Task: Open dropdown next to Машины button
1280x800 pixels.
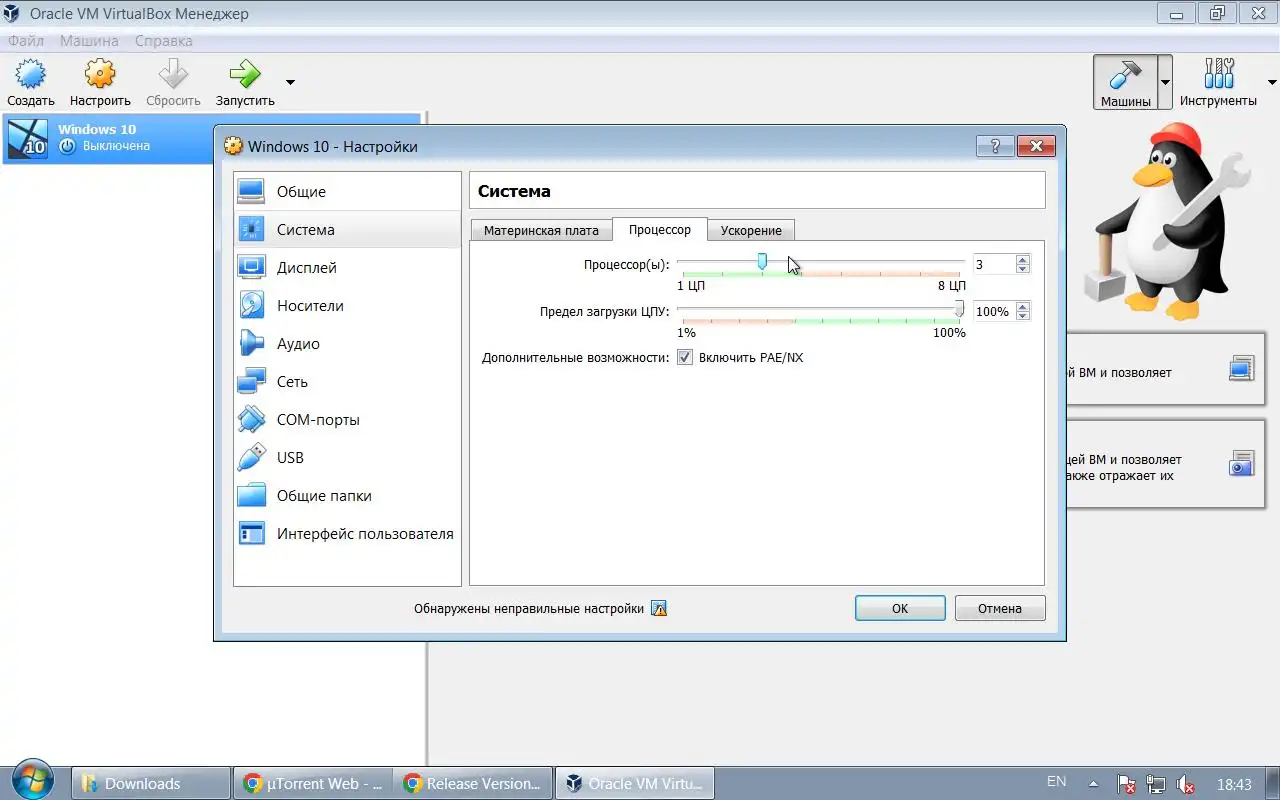Action: (1165, 82)
